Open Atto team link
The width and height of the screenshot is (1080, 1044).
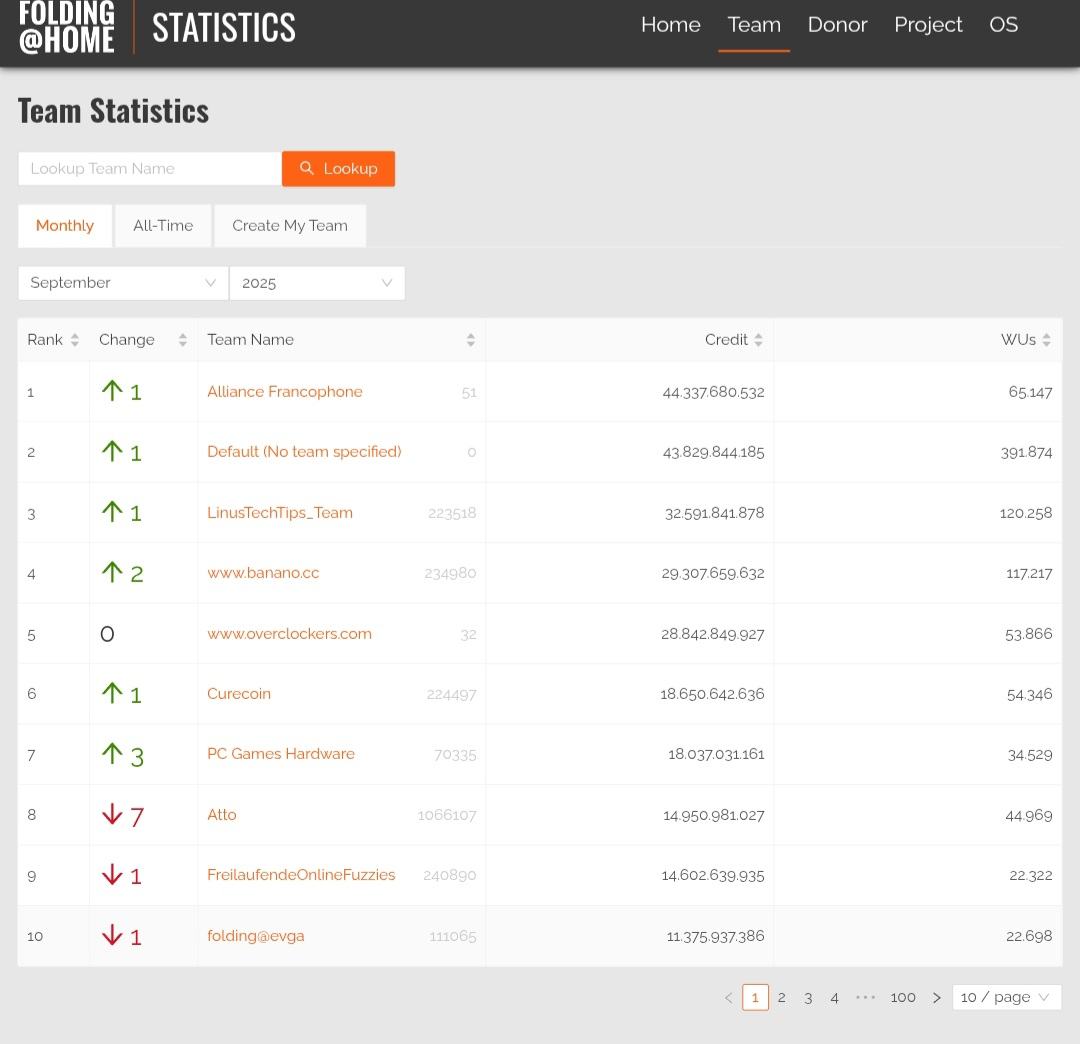tap(222, 815)
